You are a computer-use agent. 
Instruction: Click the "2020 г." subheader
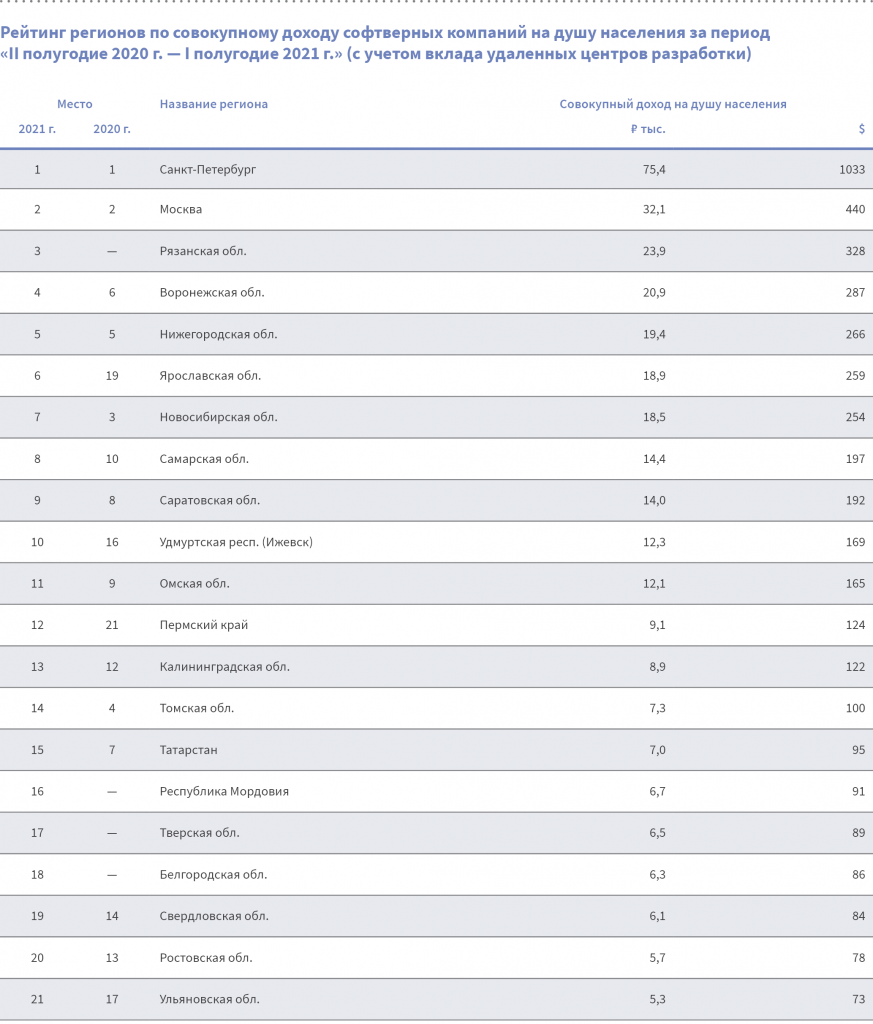point(112,129)
